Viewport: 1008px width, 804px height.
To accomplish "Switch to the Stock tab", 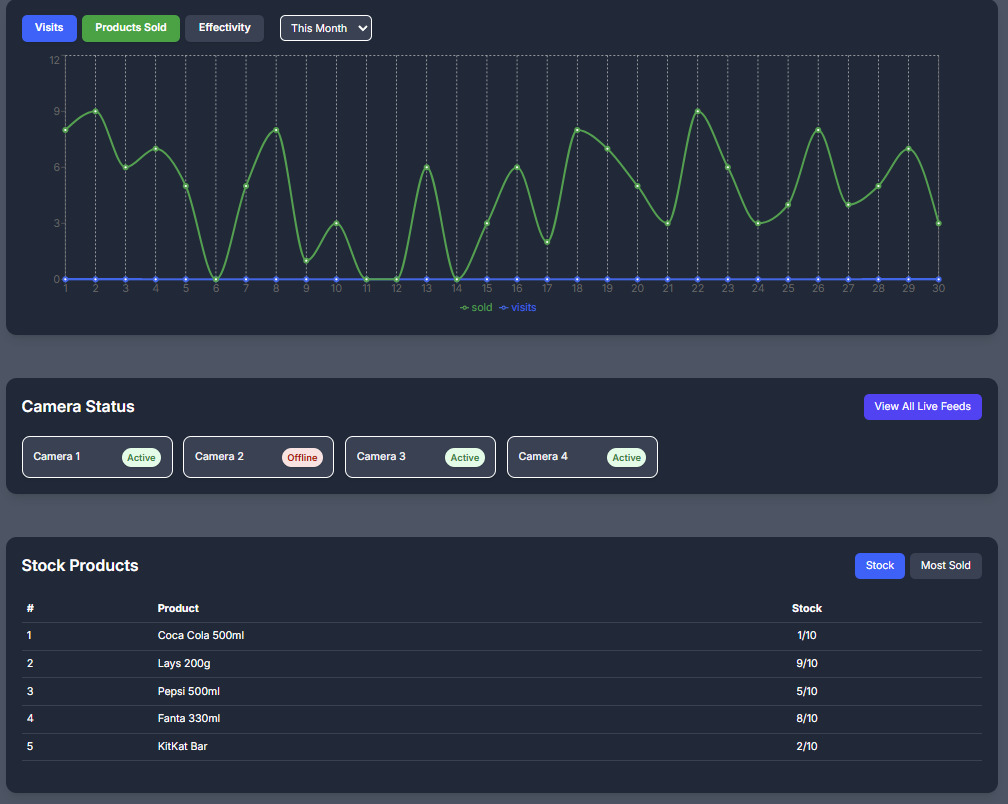I will [x=879, y=566].
